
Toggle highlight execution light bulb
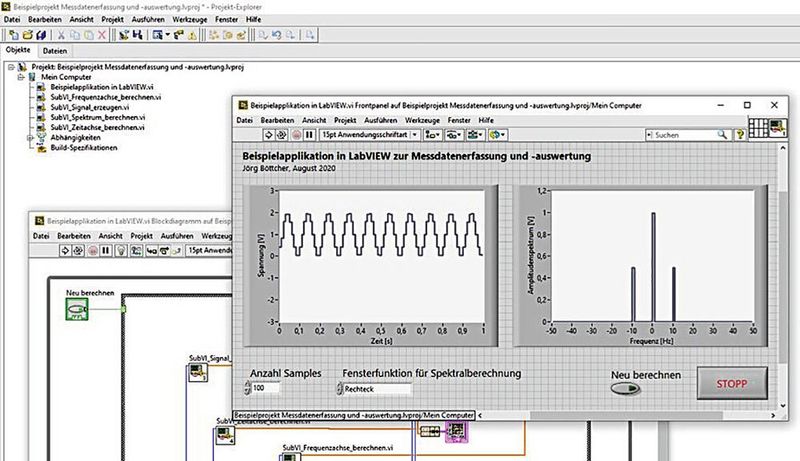[x=121, y=250]
